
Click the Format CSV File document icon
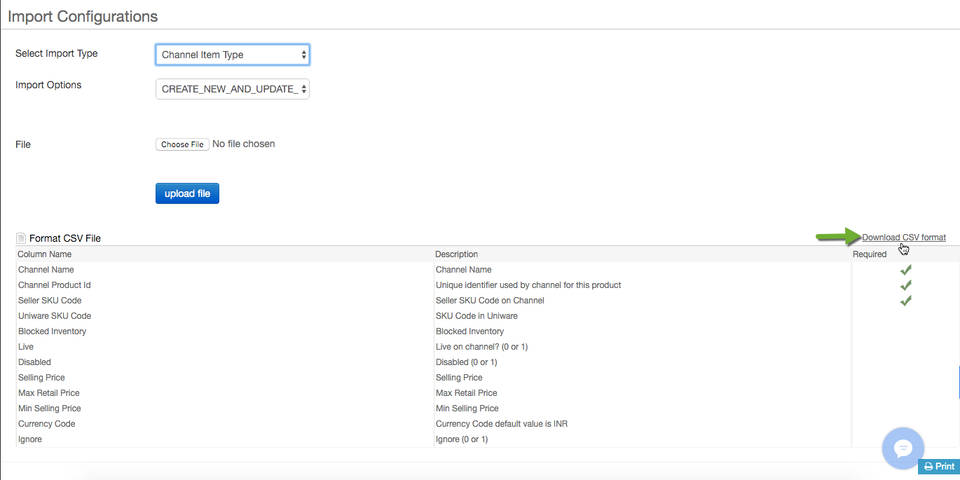pyautogui.click(x=21, y=238)
